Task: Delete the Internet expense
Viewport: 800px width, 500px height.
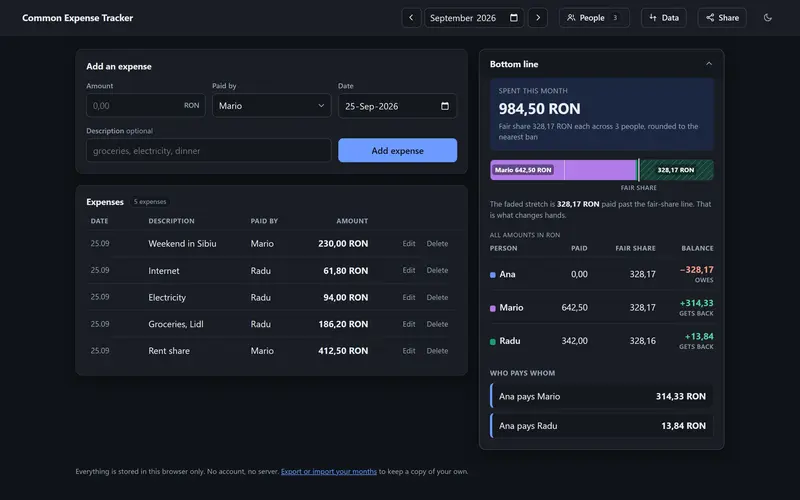Action: click(437, 270)
